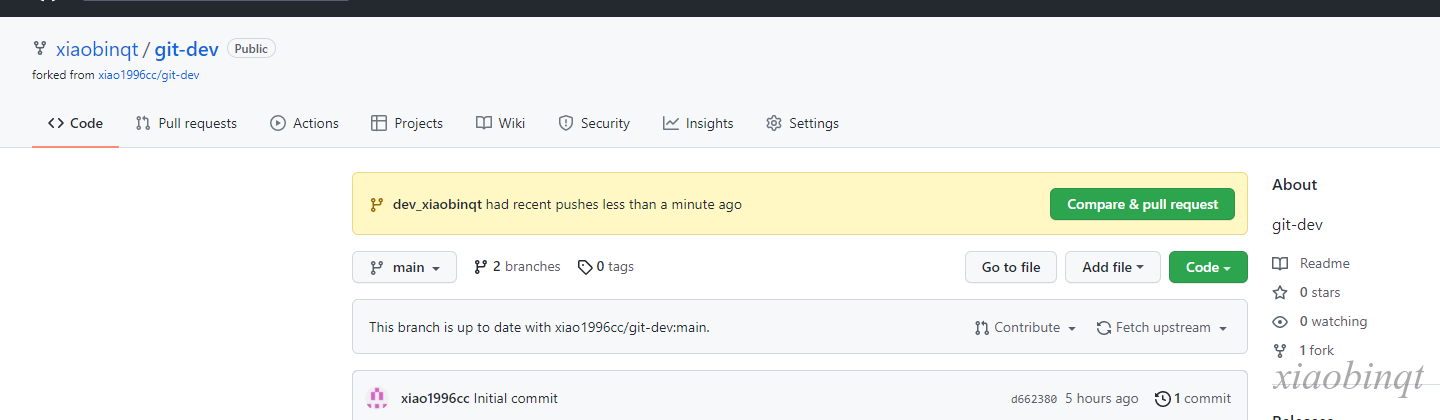Click the xiao1996cc avatar image
Image resolution: width=1440 pixels, height=420 pixels.
377,398
